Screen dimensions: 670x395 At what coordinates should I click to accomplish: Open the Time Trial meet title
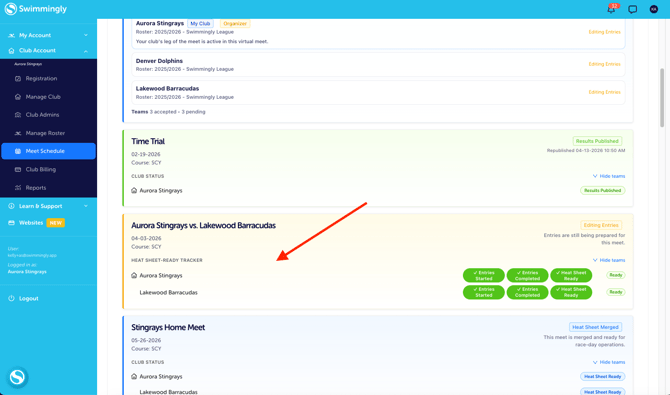pos(148,141)
